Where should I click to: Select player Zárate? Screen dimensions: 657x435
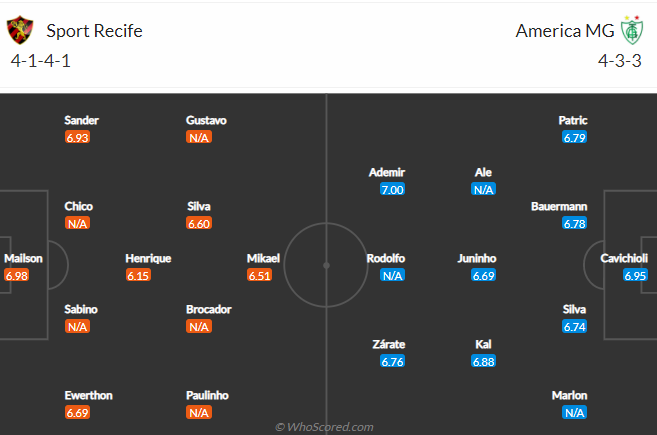coord(389,344)
